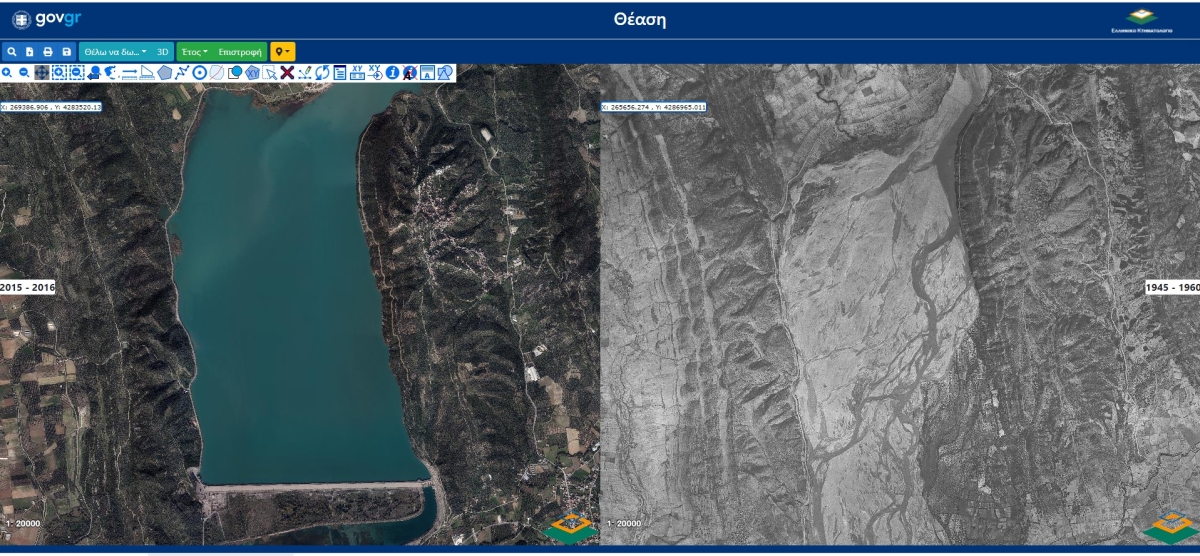Select the zoom out tool
This screenshot has height=556, width=1200.
click(23, 73)
